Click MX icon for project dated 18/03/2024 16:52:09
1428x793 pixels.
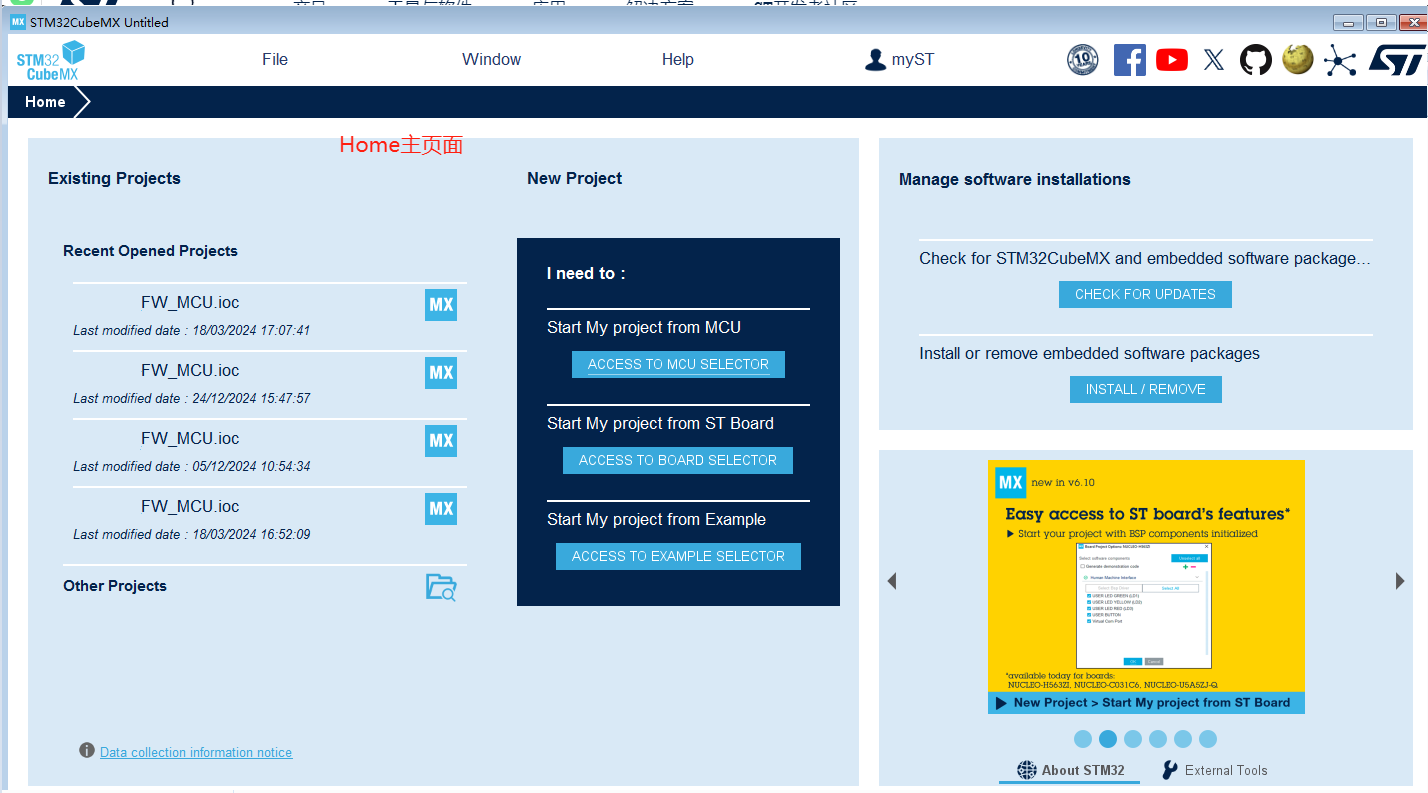[x=441, y=509]
